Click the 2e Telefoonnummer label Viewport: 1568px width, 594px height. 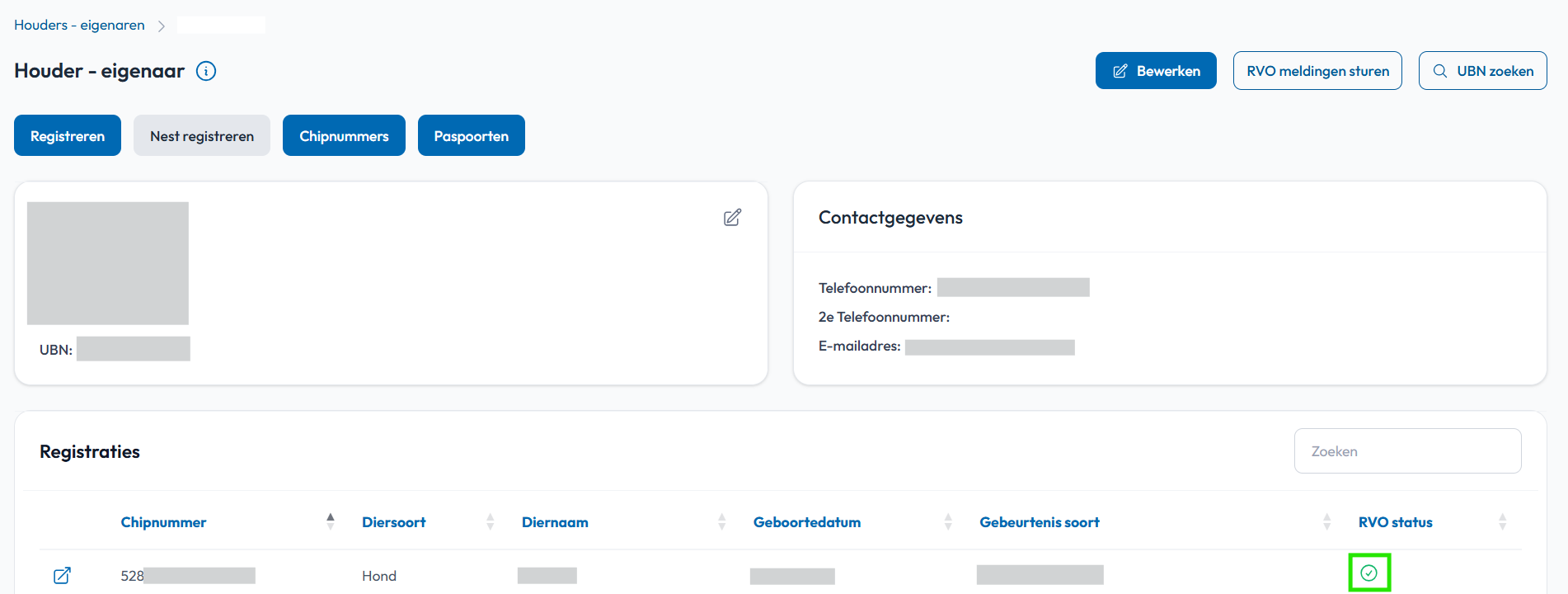(x=884, y=317)
